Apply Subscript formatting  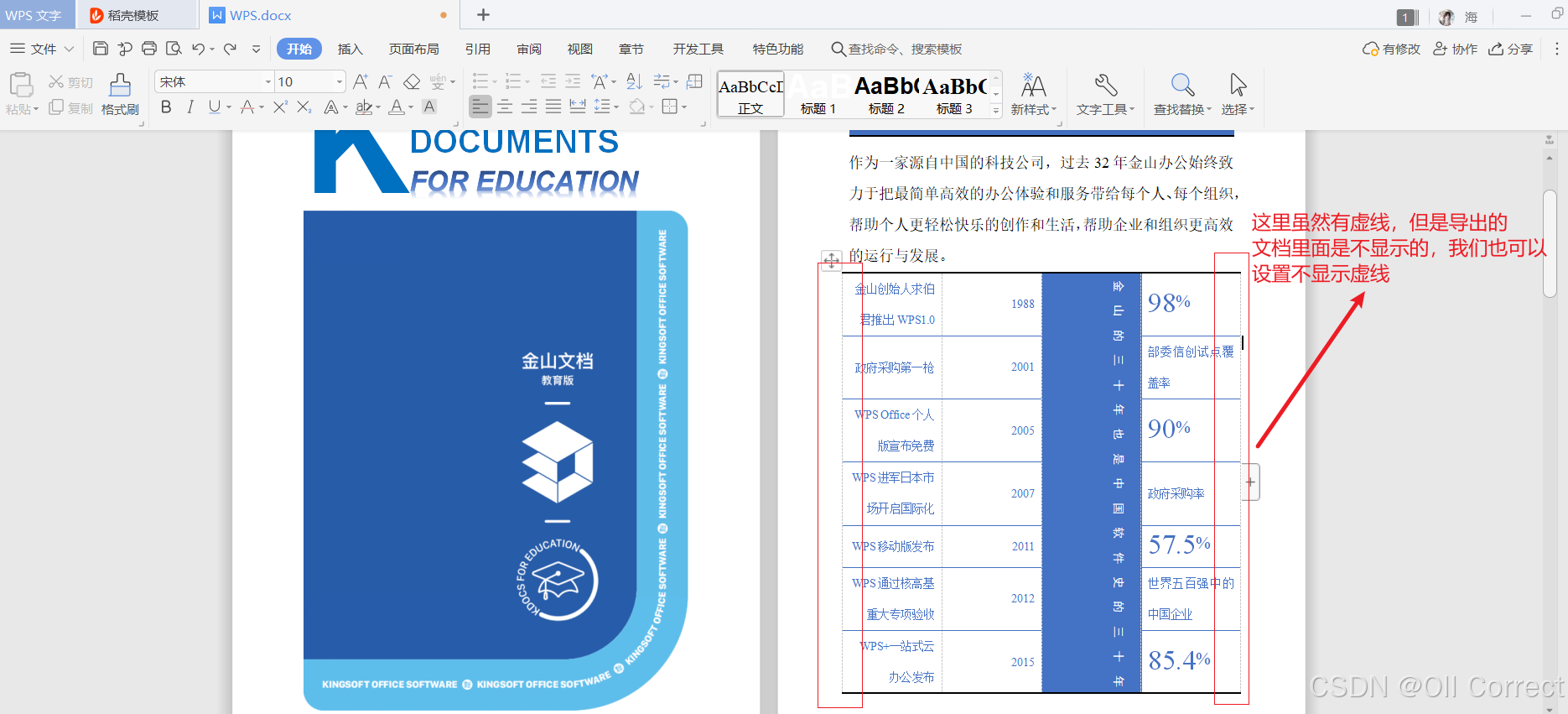click(x=304, y=107)
